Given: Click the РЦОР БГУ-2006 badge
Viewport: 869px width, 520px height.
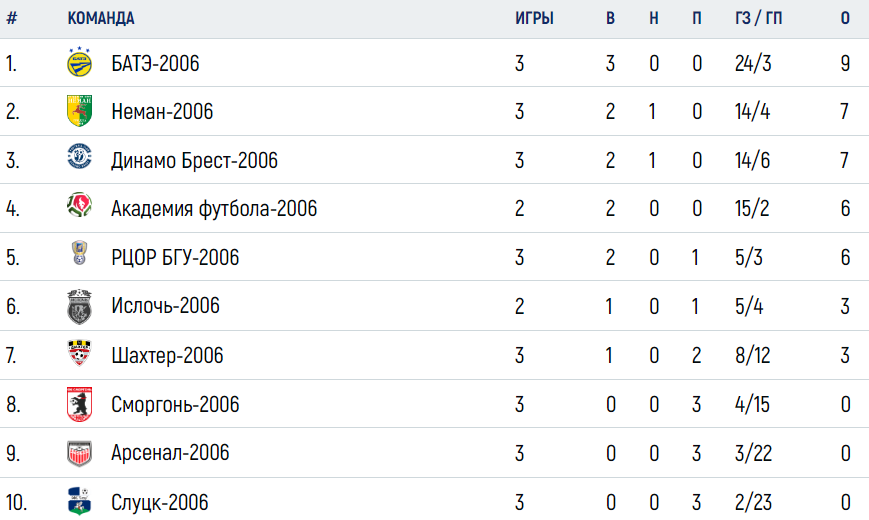Looking at the screenshot, I should click(79, 253).
